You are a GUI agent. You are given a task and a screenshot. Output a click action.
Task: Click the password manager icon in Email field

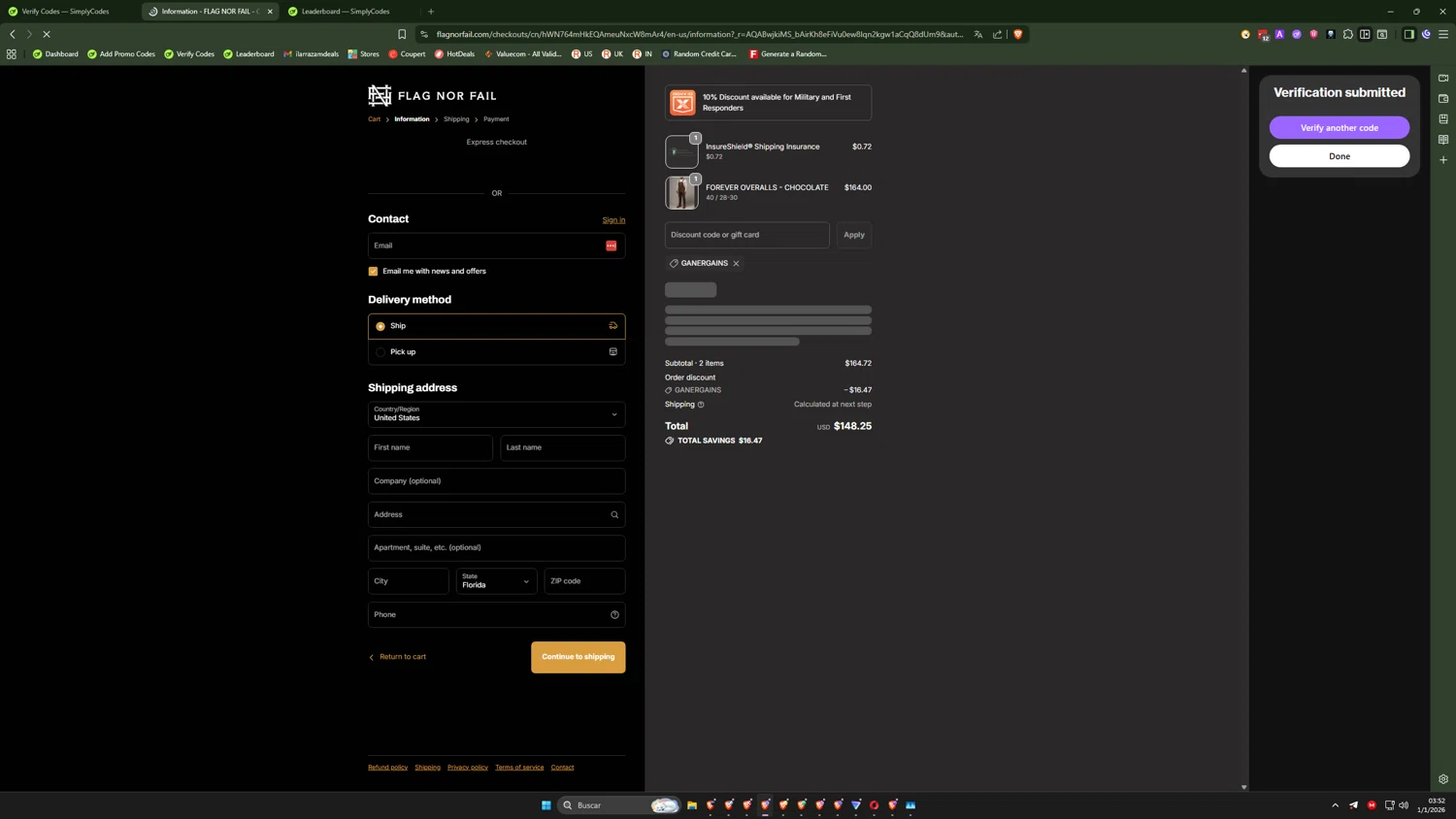[x=611, y=246]
